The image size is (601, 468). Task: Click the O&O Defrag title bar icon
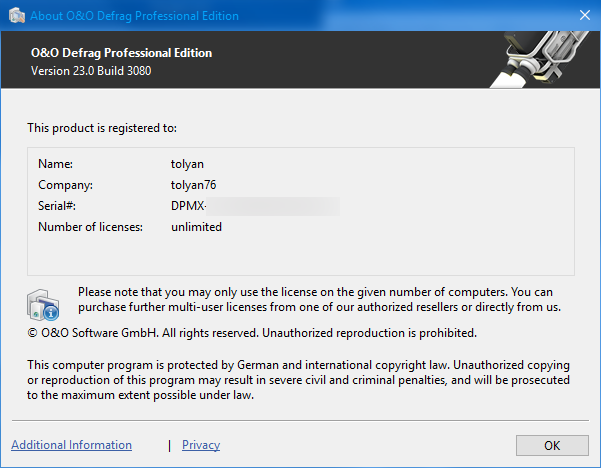click(x=15, y=16)
